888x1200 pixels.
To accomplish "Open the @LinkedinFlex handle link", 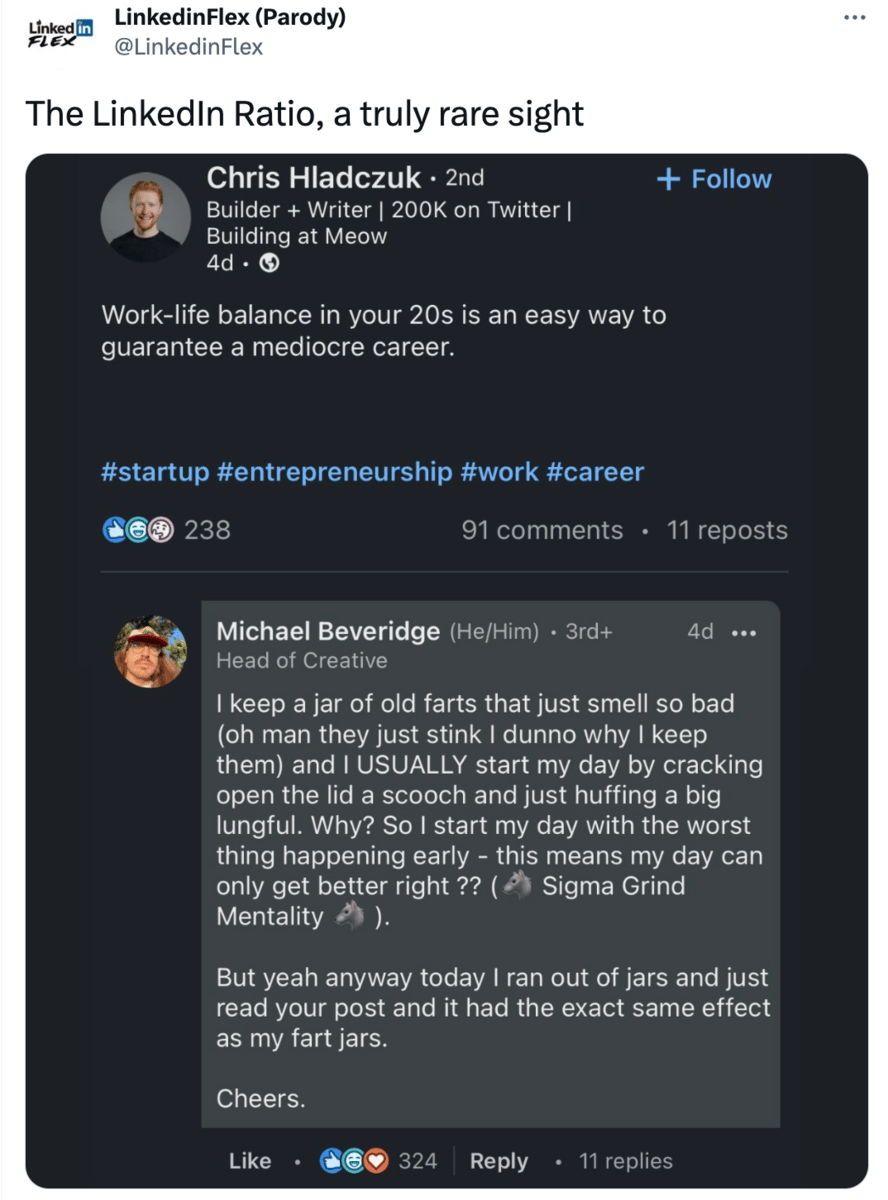I will [189, 46].
